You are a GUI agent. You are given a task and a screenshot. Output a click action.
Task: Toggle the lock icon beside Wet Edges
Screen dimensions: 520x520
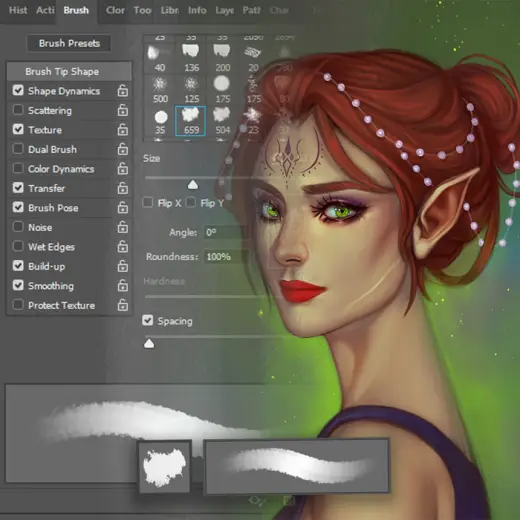point(123,246)
